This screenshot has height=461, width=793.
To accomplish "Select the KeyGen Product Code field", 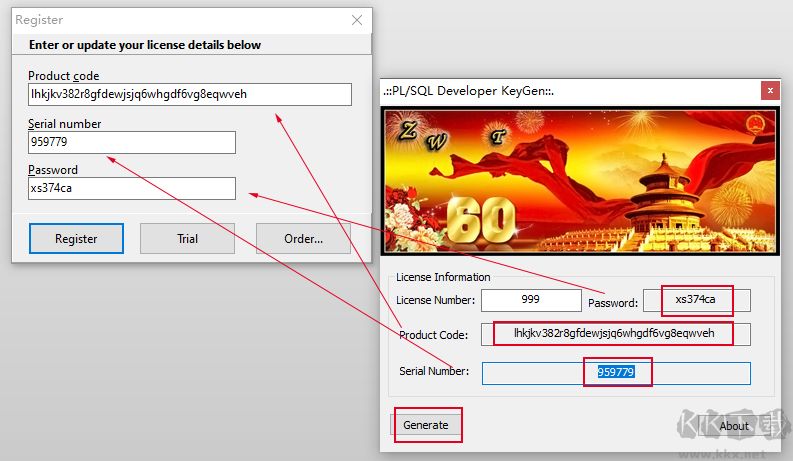I will 614,333.
